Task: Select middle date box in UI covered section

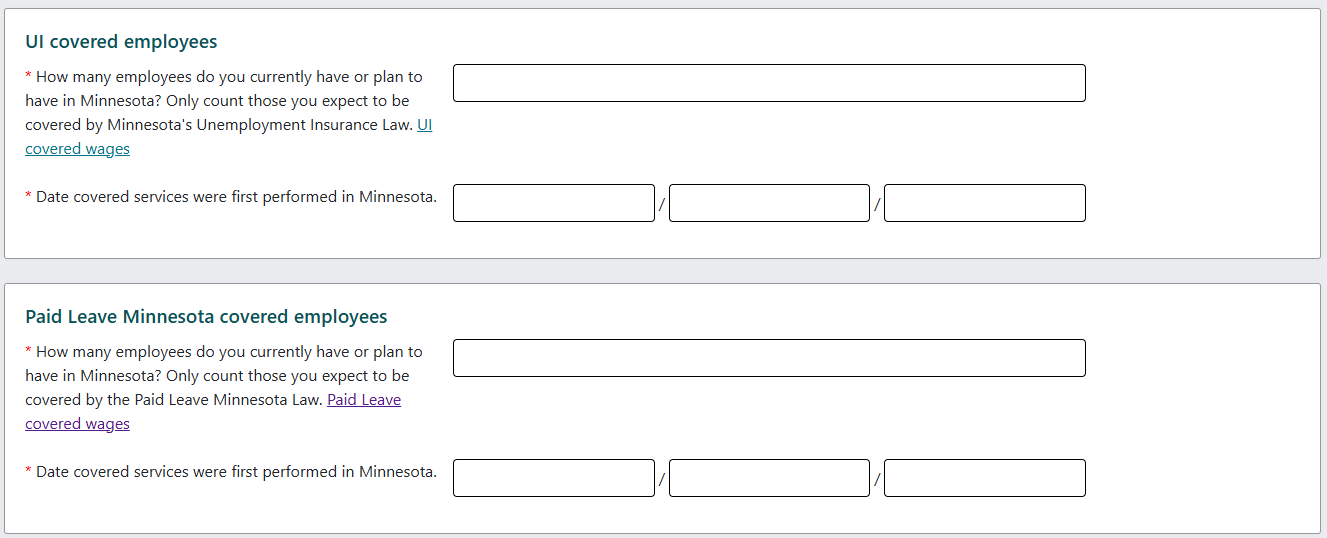Action: 769,203
